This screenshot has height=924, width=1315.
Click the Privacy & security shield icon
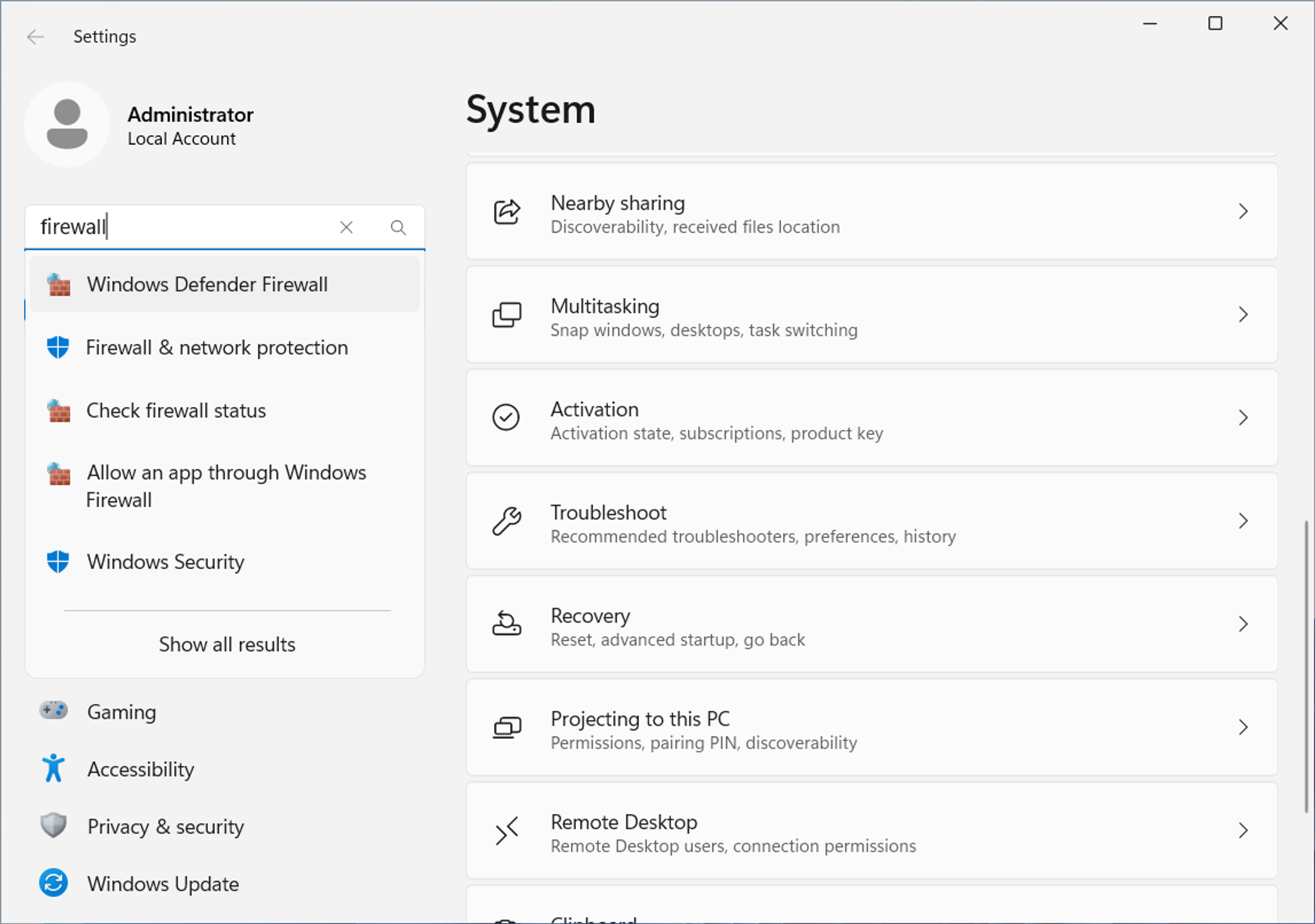53,825
